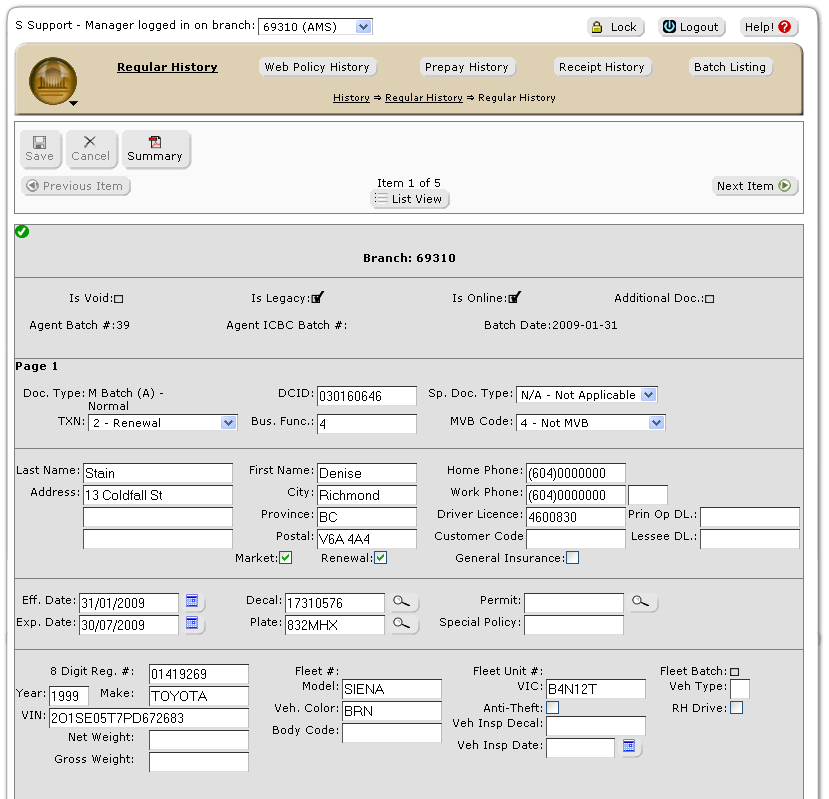Screen dimensions: 829x799
Task: Click into the Last Name field
Action: [157, 473]
